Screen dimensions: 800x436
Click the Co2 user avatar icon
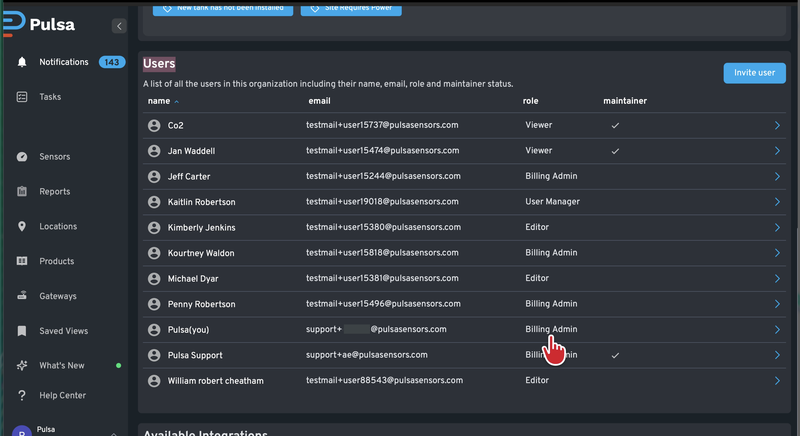coord(154,125)
